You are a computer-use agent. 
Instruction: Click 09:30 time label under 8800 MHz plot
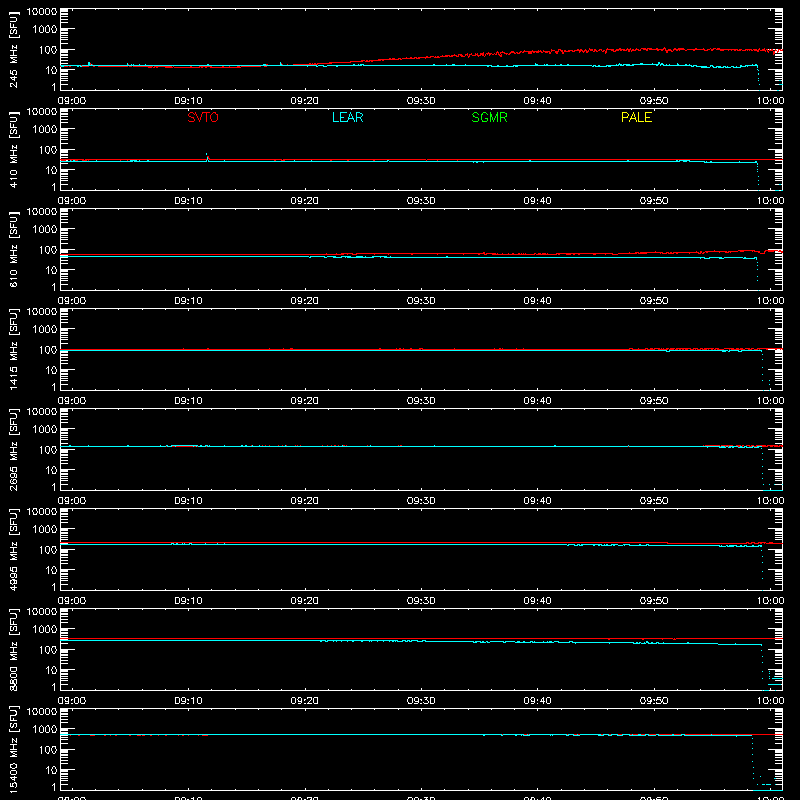[421, 701]
